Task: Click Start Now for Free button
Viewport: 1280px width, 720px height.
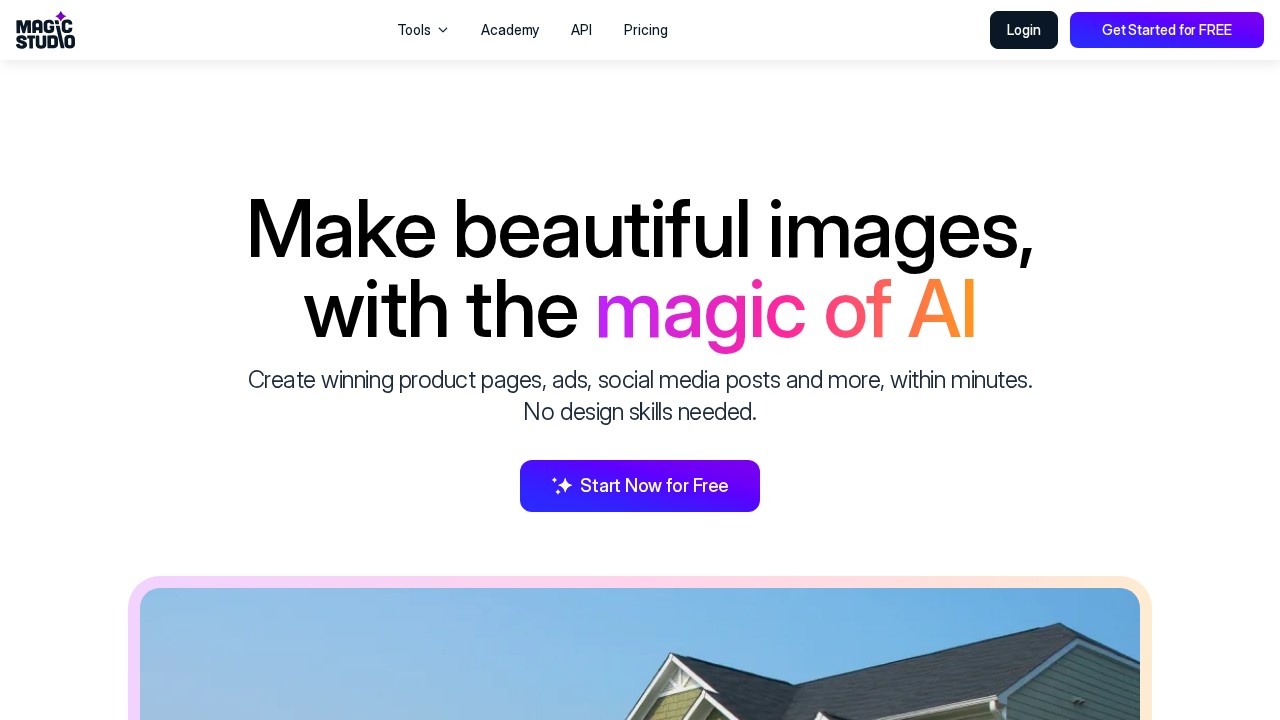Action: (x=640, y=486)
